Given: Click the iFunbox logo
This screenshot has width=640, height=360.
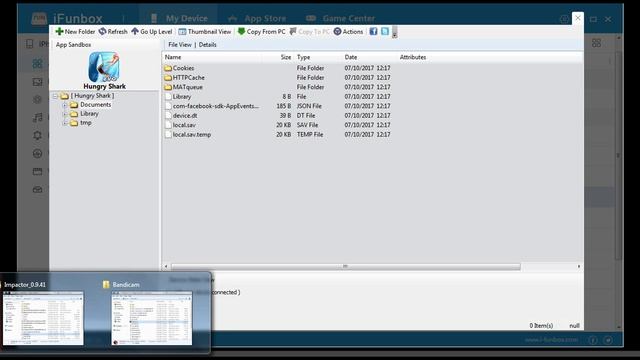Looking at the screenshot, I should (x=67, y=18).
